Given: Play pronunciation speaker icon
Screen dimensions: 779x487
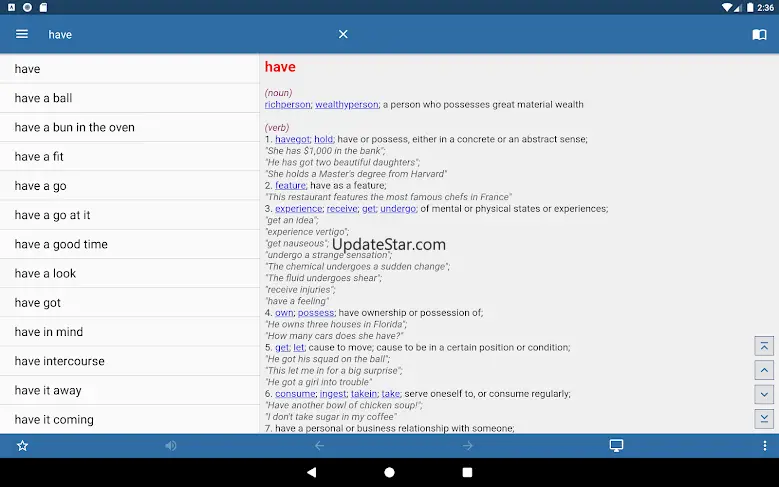Looking at the screenshot, I should 171,446.
